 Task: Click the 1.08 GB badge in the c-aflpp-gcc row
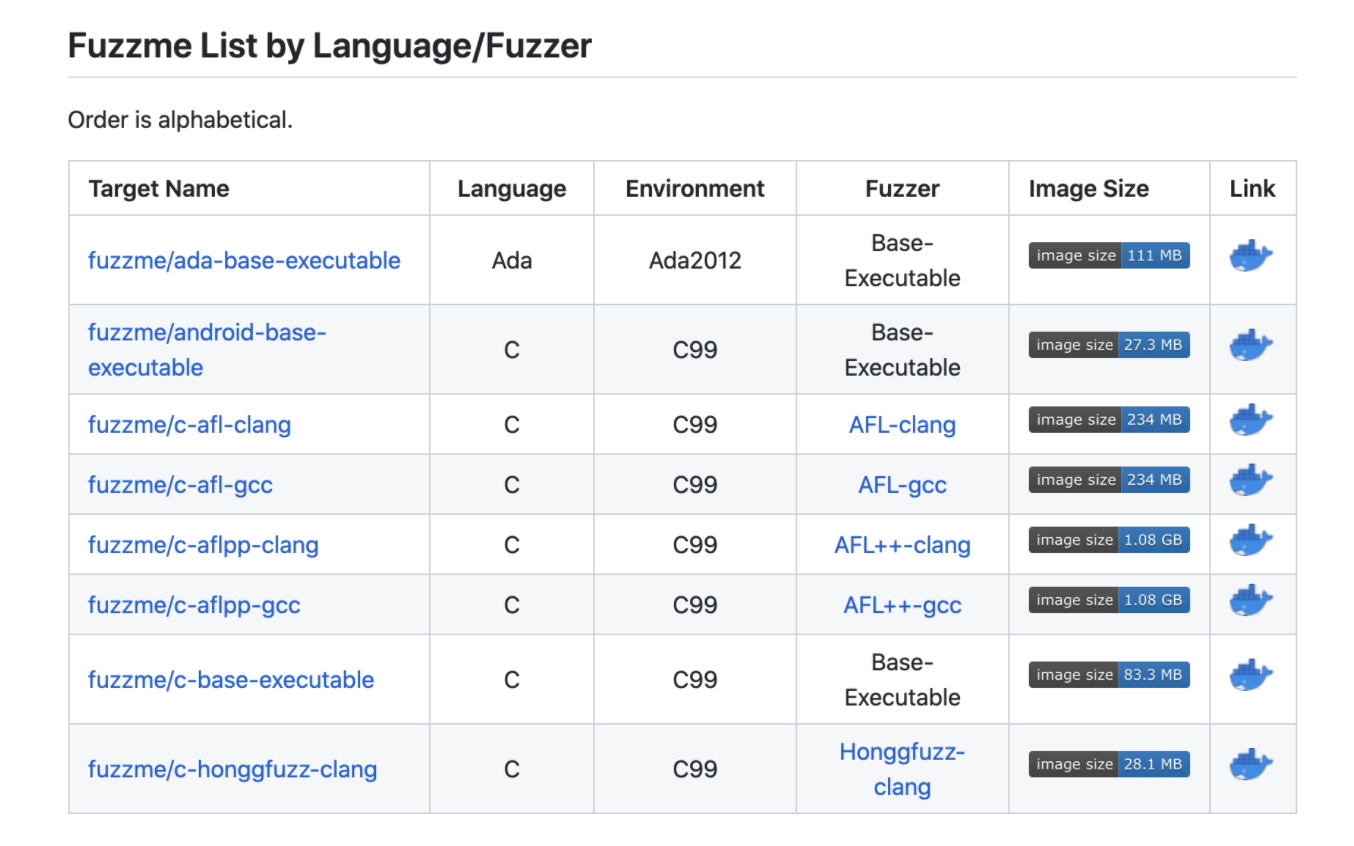1108,599
